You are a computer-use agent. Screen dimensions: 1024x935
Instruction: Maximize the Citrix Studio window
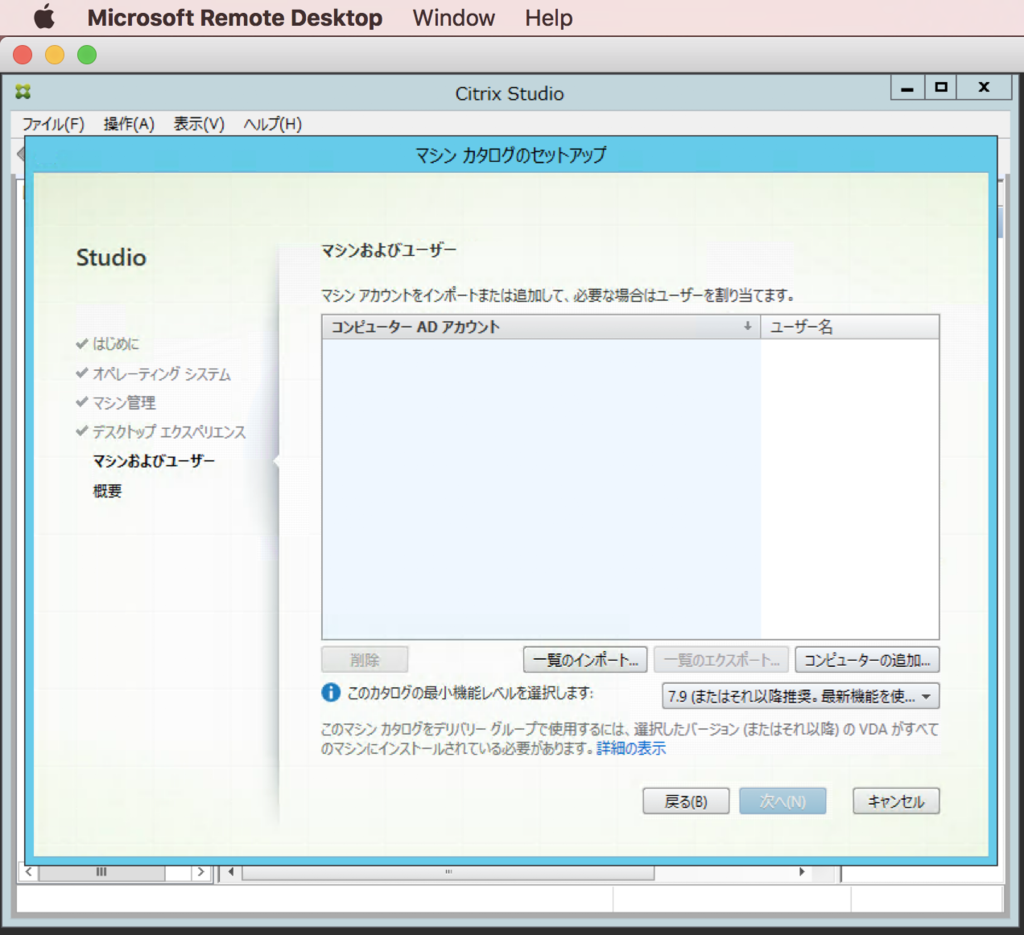[x=940, y=87]
